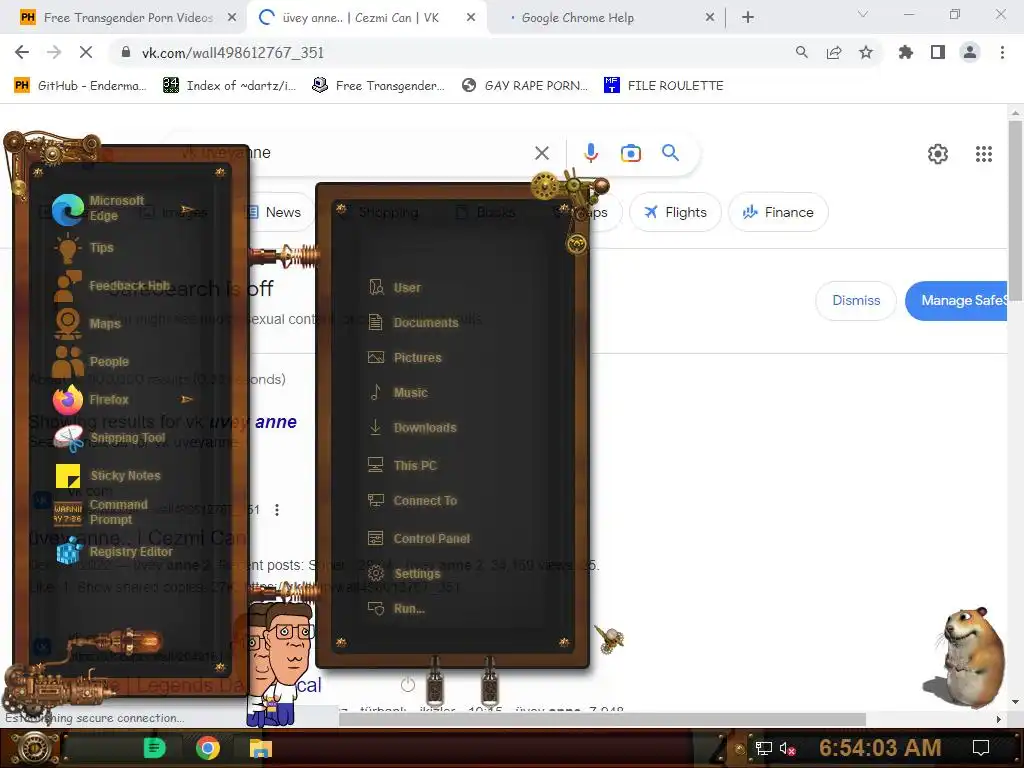The height and width of the screenshot is (768, 1024).
Task: Open Chrome three-dot menu
Action: coord(1002,52)
